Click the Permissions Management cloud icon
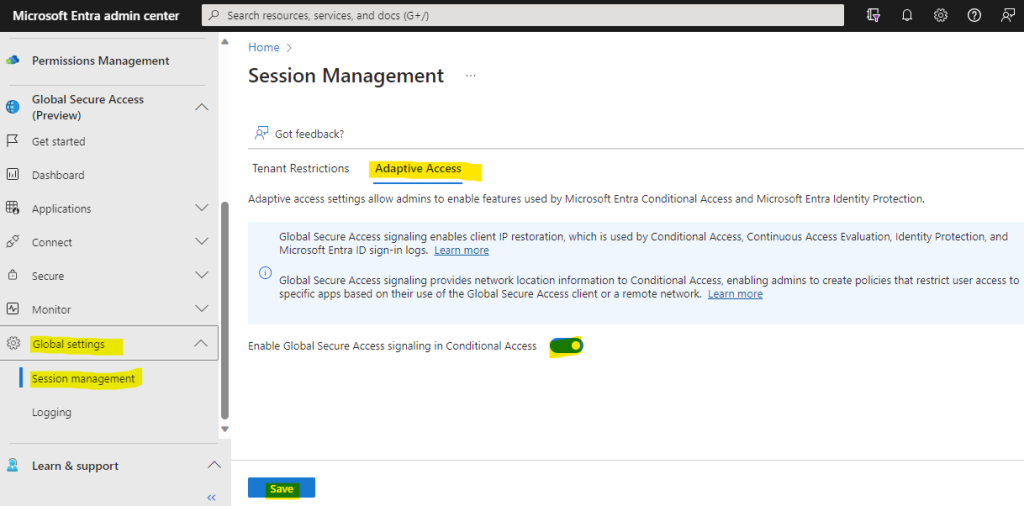 [x=12, y=61]
